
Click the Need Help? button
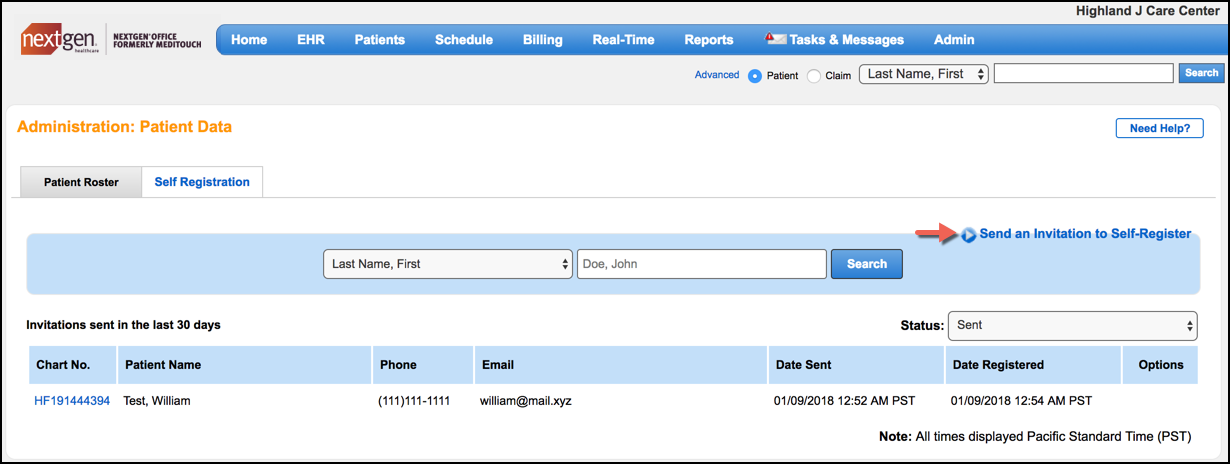1159,128
